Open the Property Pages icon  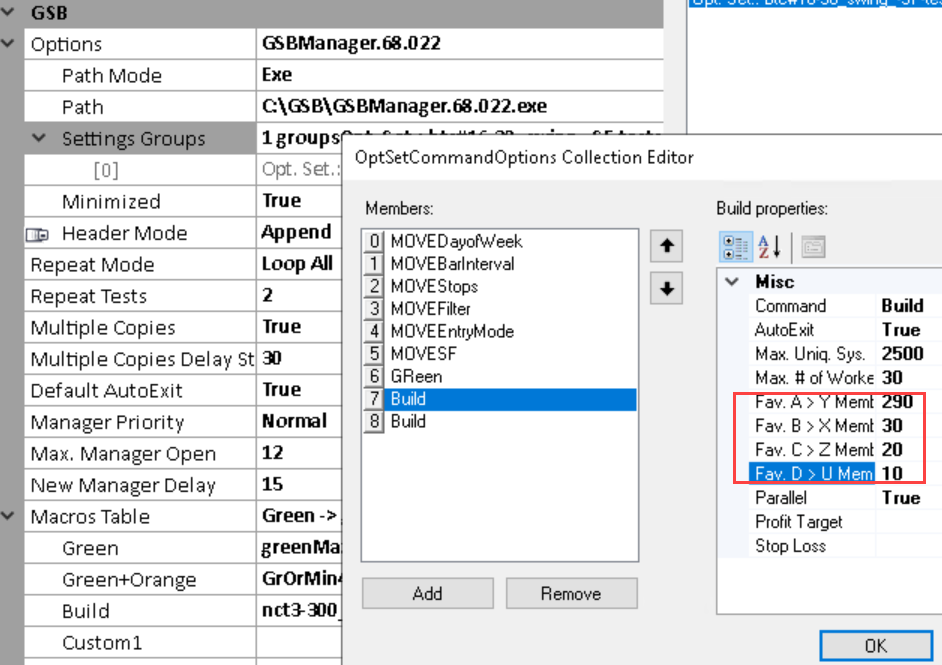pos(811,246)
